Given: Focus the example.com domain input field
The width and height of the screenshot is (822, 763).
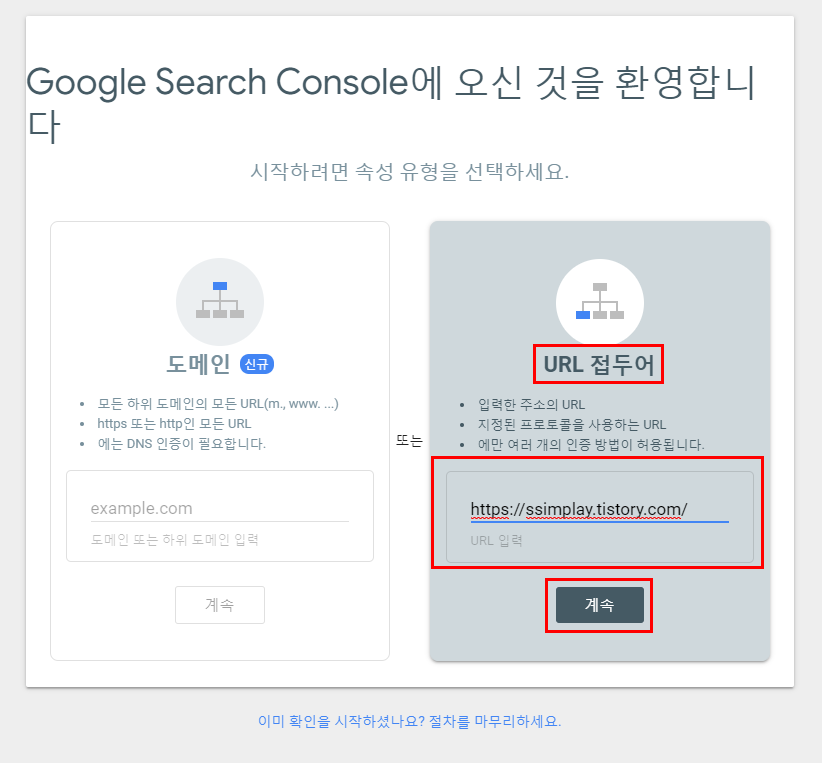Looking at the screenshot, I should pos(220,509).
